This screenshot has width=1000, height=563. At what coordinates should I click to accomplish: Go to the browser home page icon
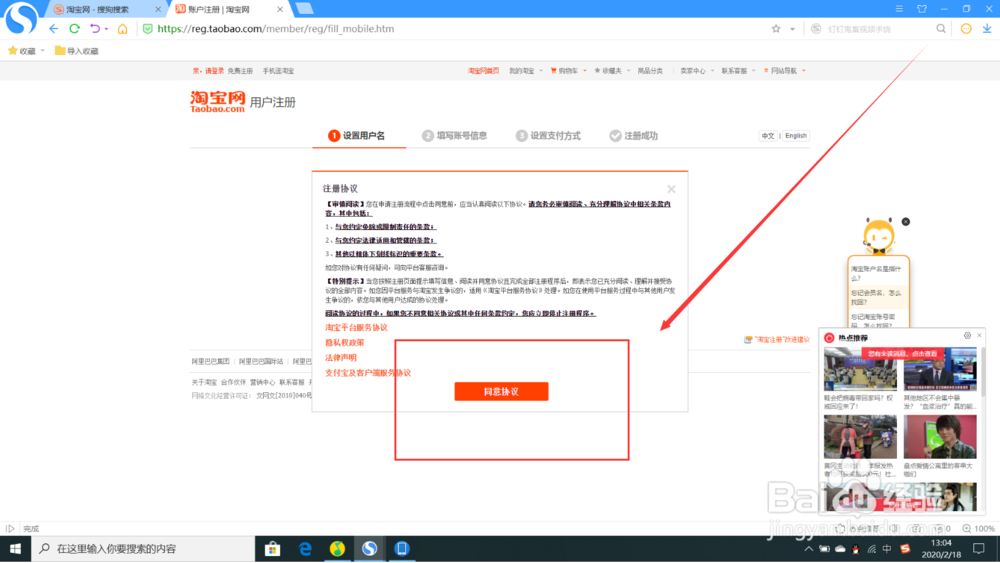(x=122, y=29)
